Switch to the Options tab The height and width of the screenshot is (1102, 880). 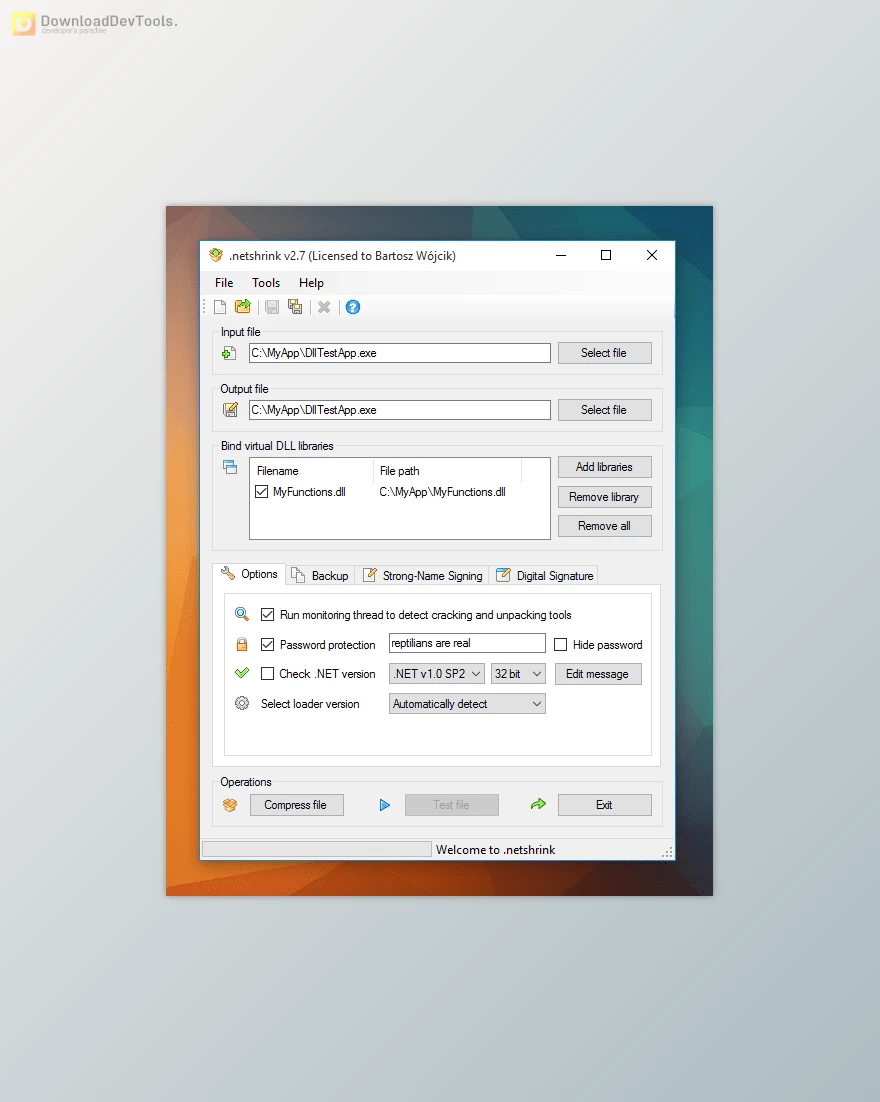click(x=250, y=574)
